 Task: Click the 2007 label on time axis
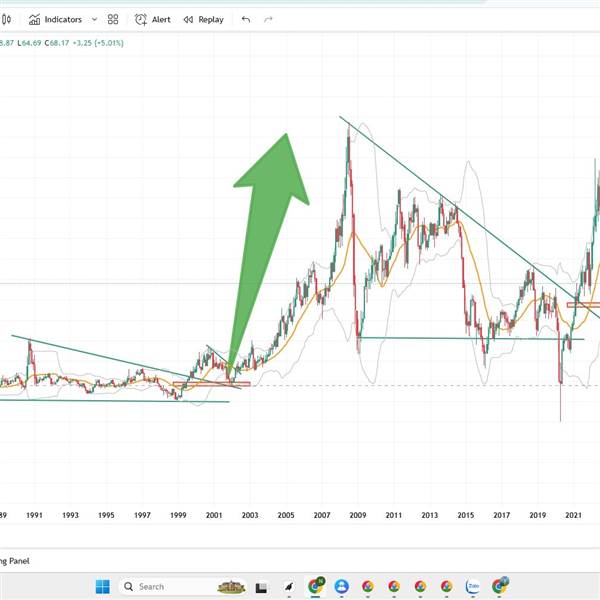tap(322, 515)
